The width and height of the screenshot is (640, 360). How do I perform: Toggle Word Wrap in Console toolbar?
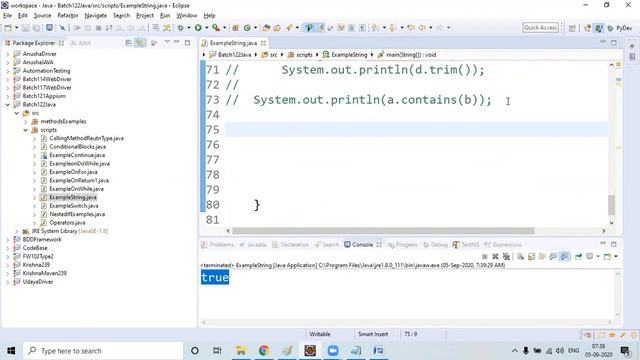coord(542,256)
